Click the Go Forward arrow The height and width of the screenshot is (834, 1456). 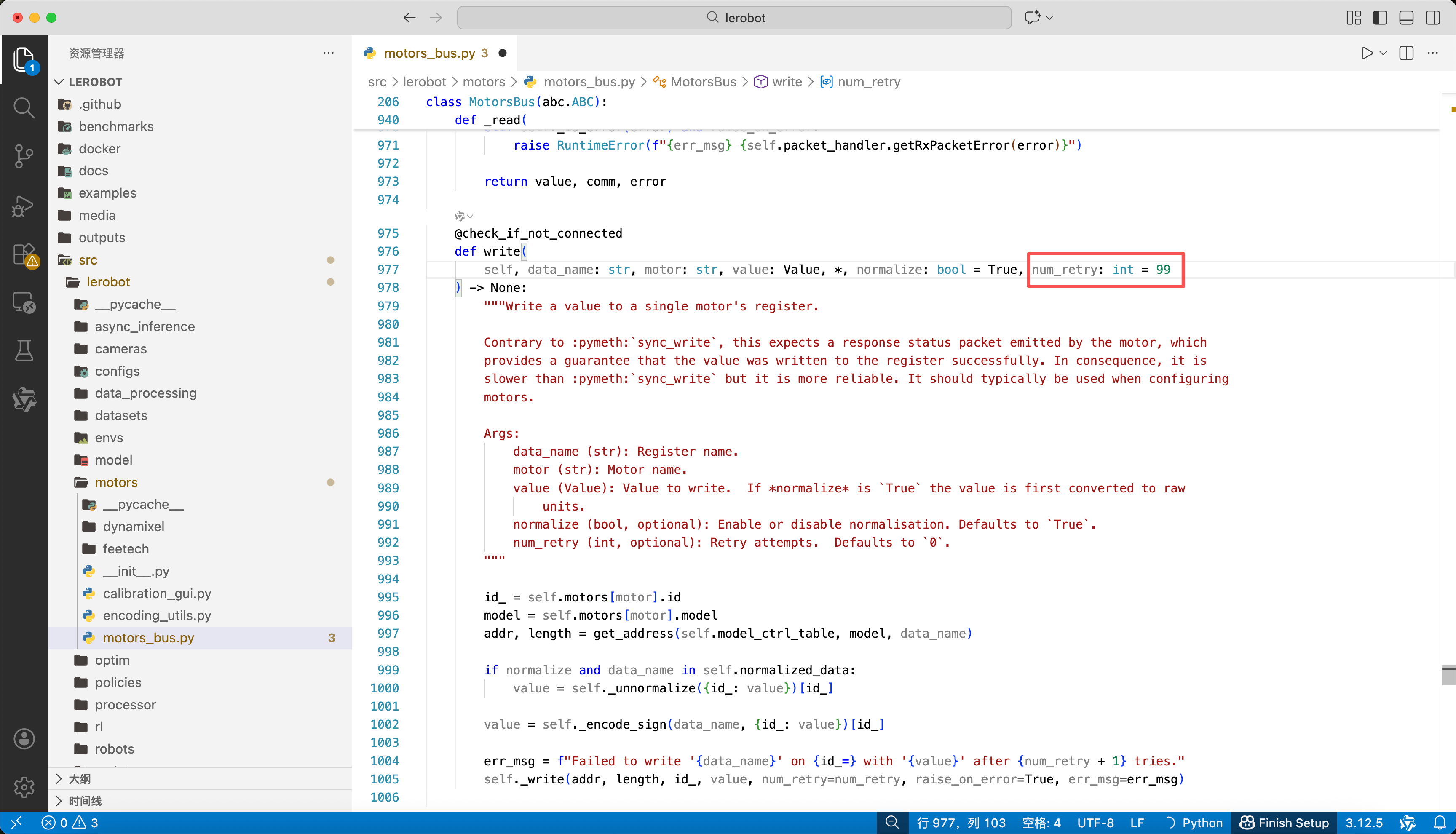click(436, 18)
